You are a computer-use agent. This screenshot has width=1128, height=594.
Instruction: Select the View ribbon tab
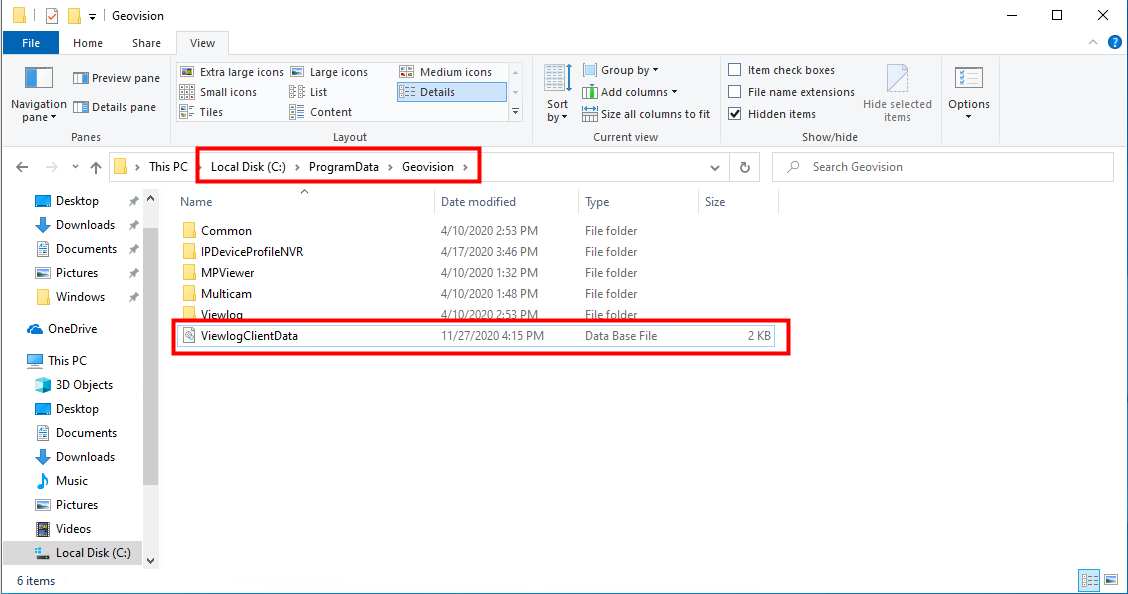pyautogui.click(x=202, y=43)
